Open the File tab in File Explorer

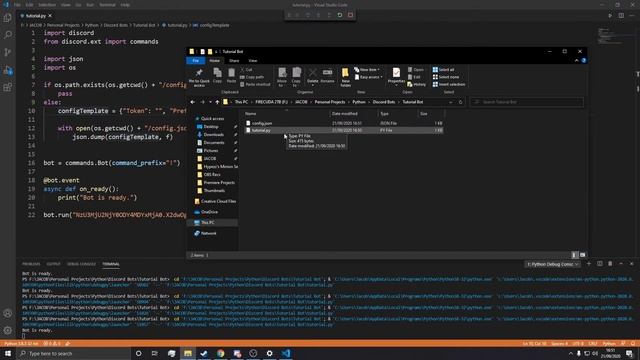(196, 60)
